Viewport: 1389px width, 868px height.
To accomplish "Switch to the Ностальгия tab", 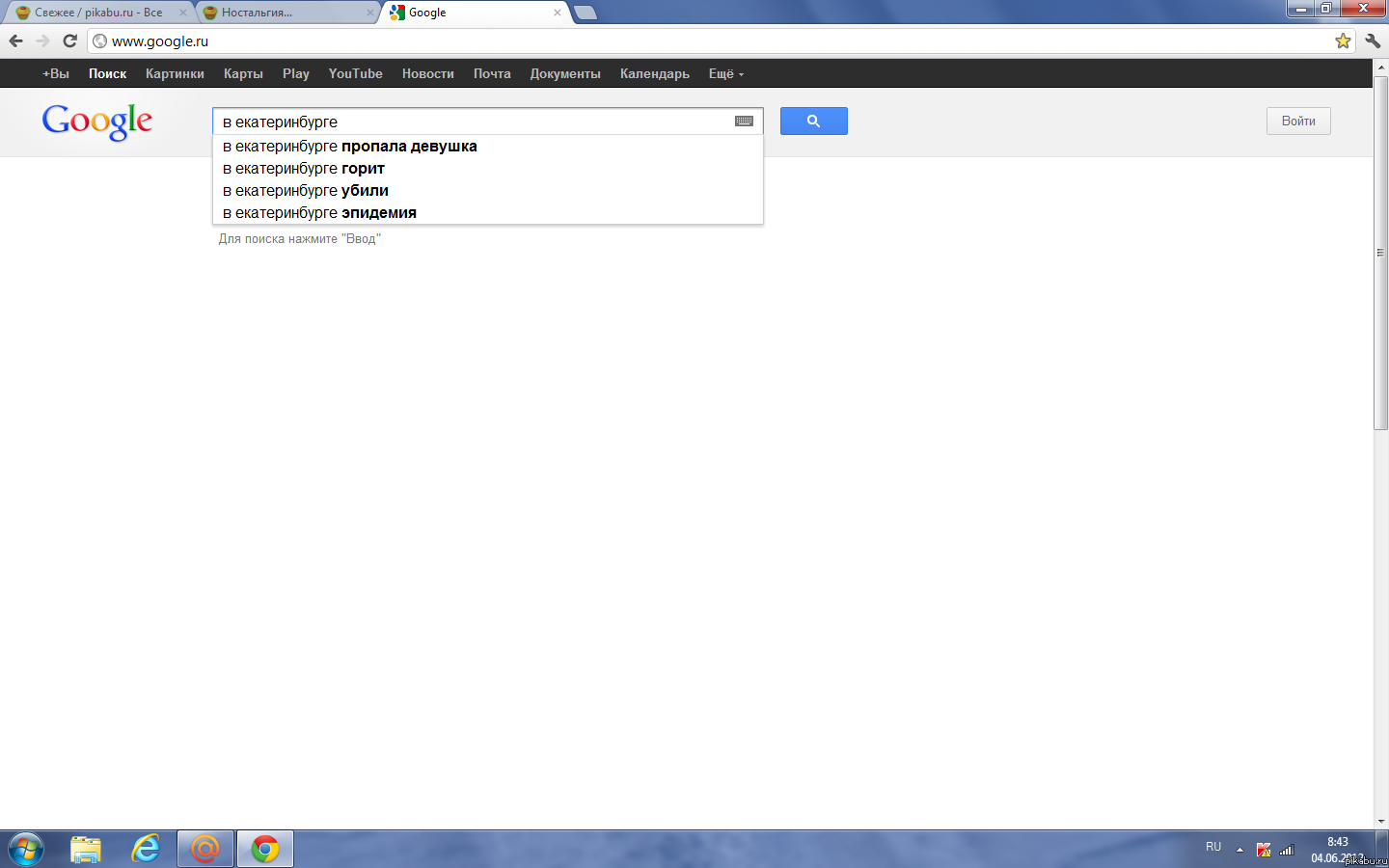I will (x=286, y=13).
